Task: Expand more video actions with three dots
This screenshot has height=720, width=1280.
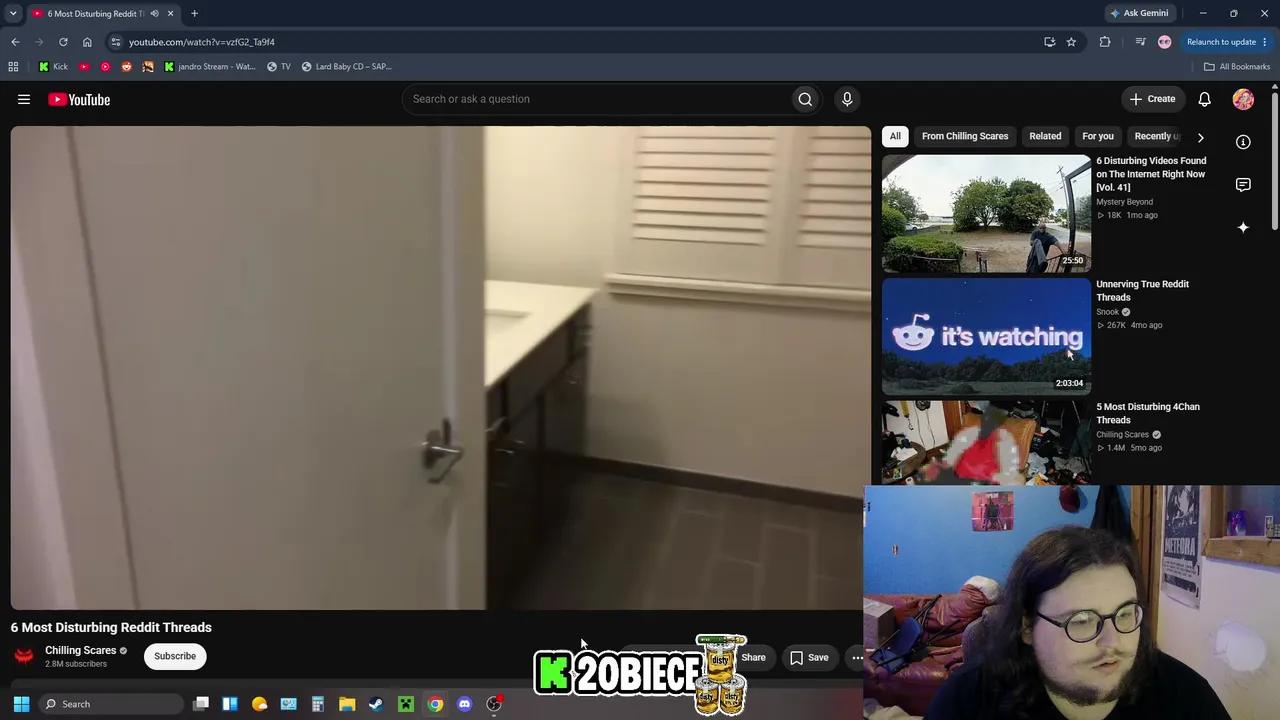Action: [857, 658]
